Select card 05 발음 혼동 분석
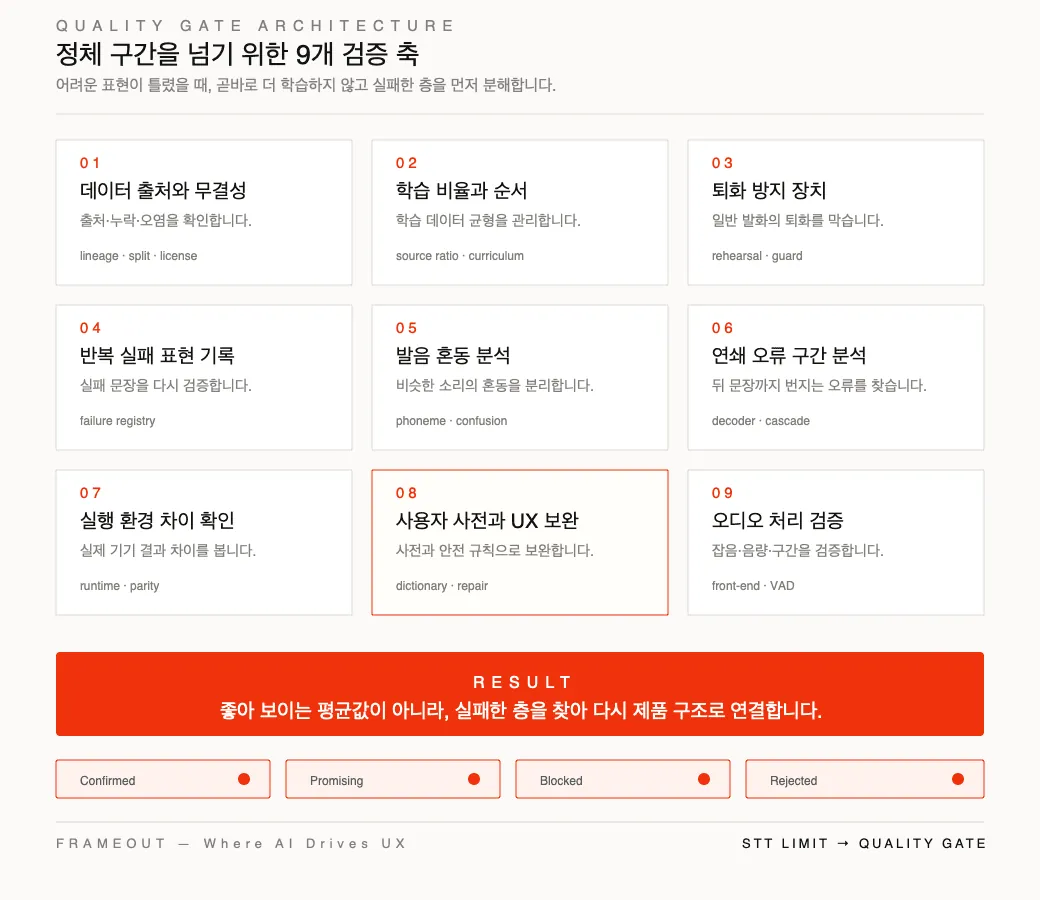 point(519,377)
